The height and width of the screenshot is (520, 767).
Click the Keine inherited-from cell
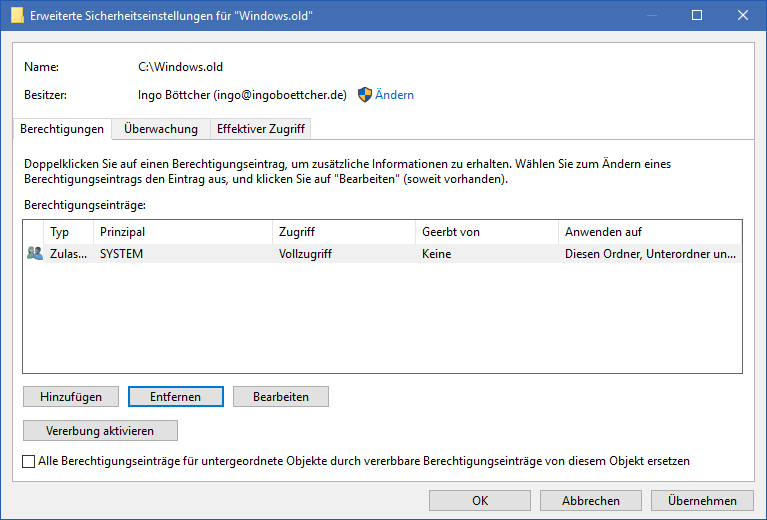436,254
